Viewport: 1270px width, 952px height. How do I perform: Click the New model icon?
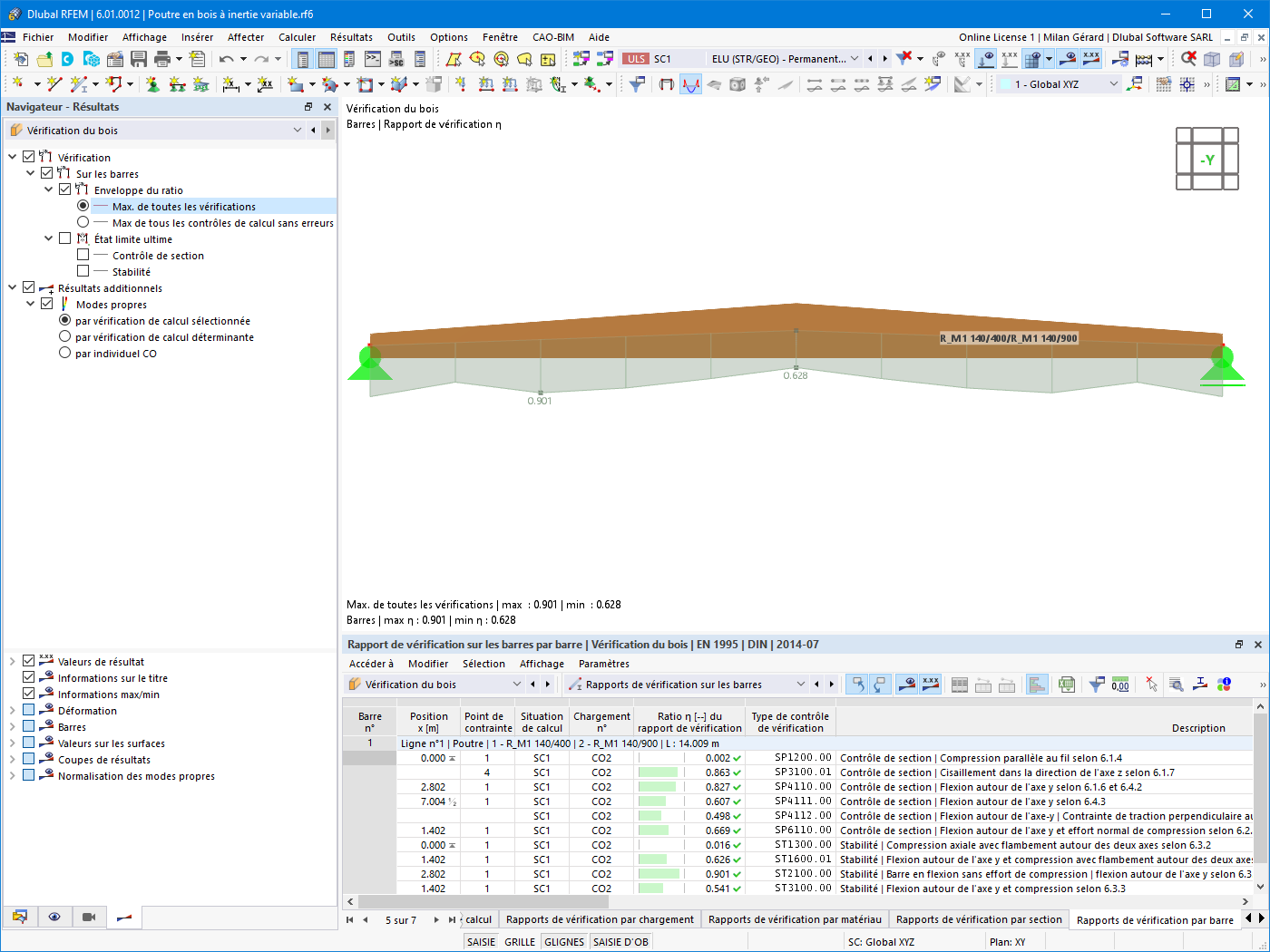[21, 59]
